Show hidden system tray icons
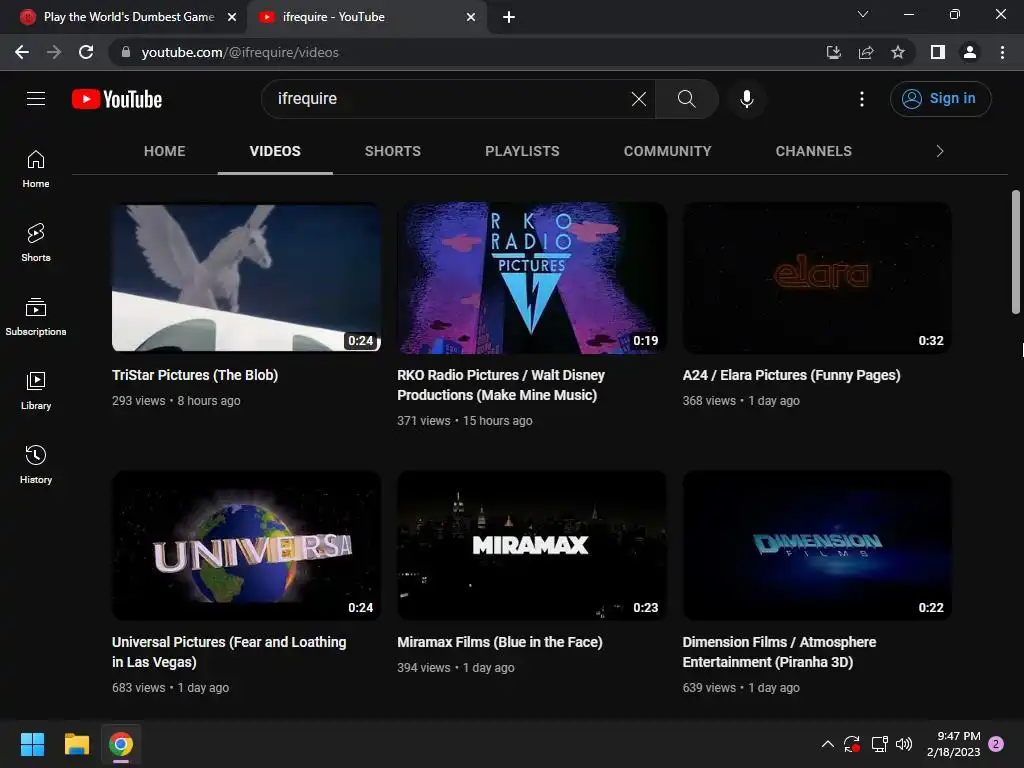Image resolution: width=1024 pixels, height=768 pixels. (827, 744)
